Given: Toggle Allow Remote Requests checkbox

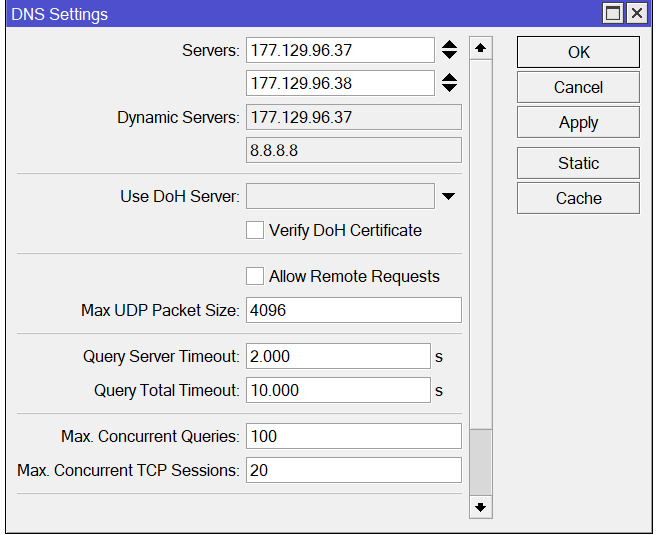Looking at the screenshot, I should [255, 276].
